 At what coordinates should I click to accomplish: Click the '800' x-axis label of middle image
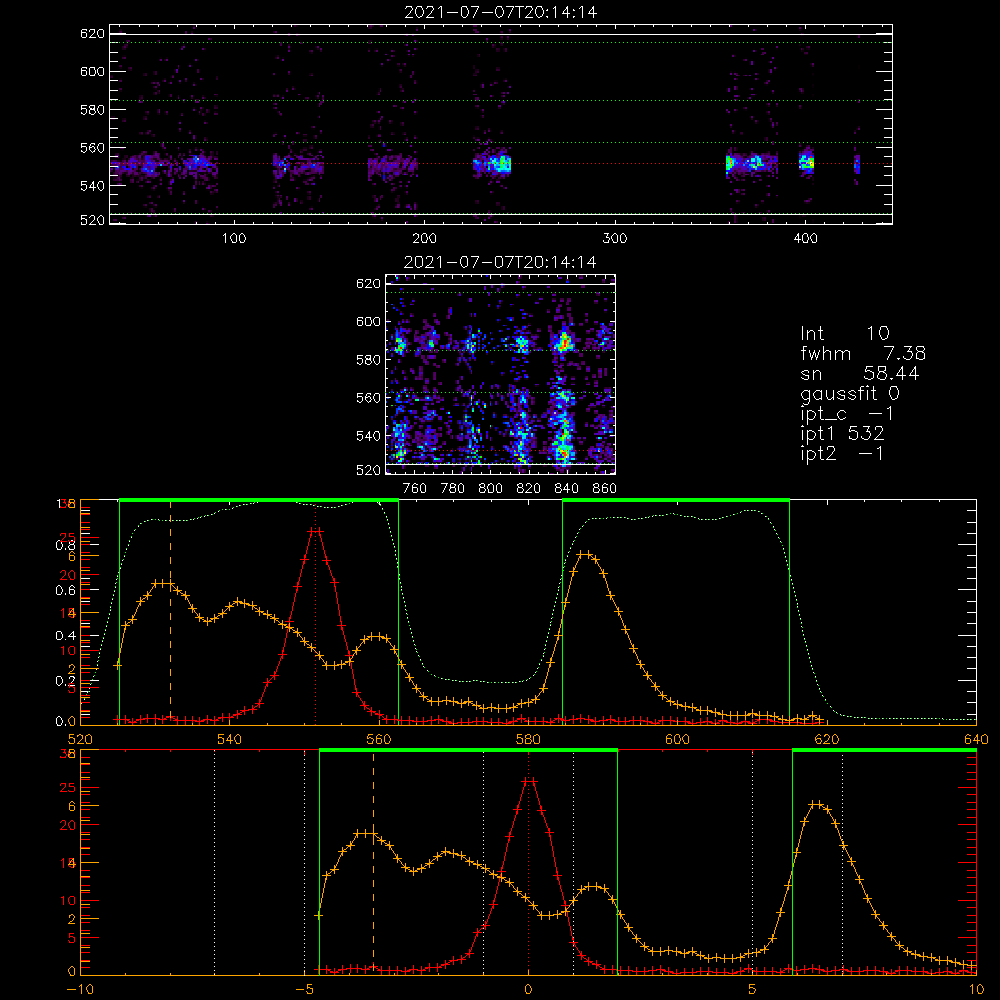[x=490, y=489]
